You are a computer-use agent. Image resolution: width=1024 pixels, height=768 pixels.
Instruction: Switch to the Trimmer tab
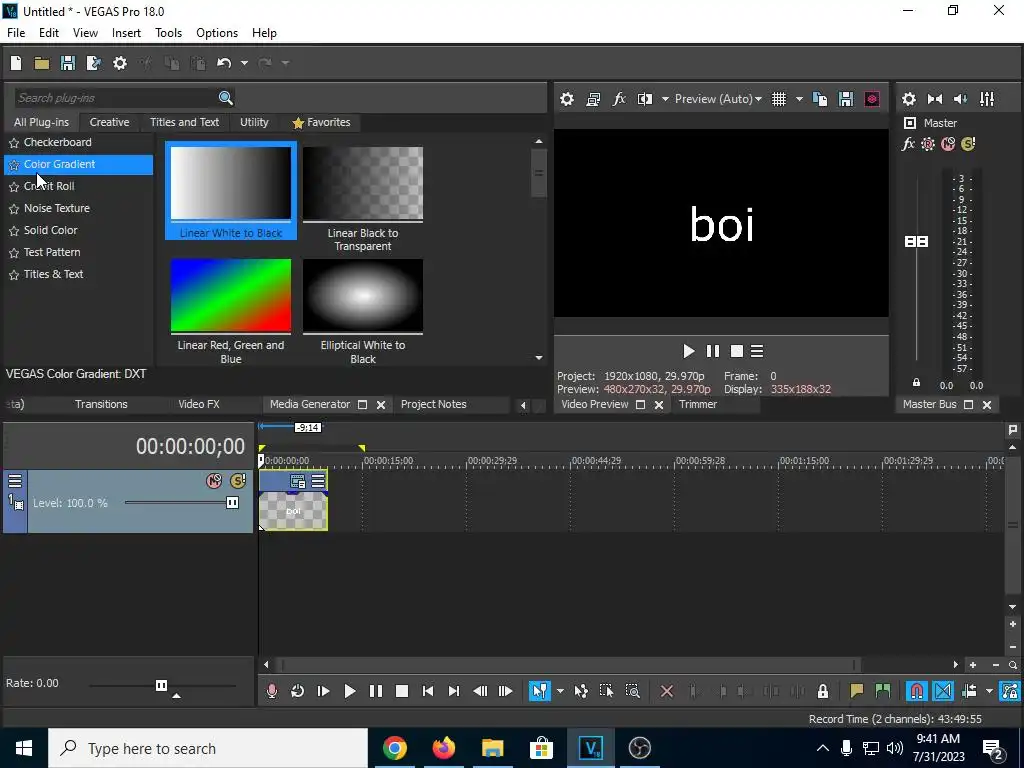point(697,404)
